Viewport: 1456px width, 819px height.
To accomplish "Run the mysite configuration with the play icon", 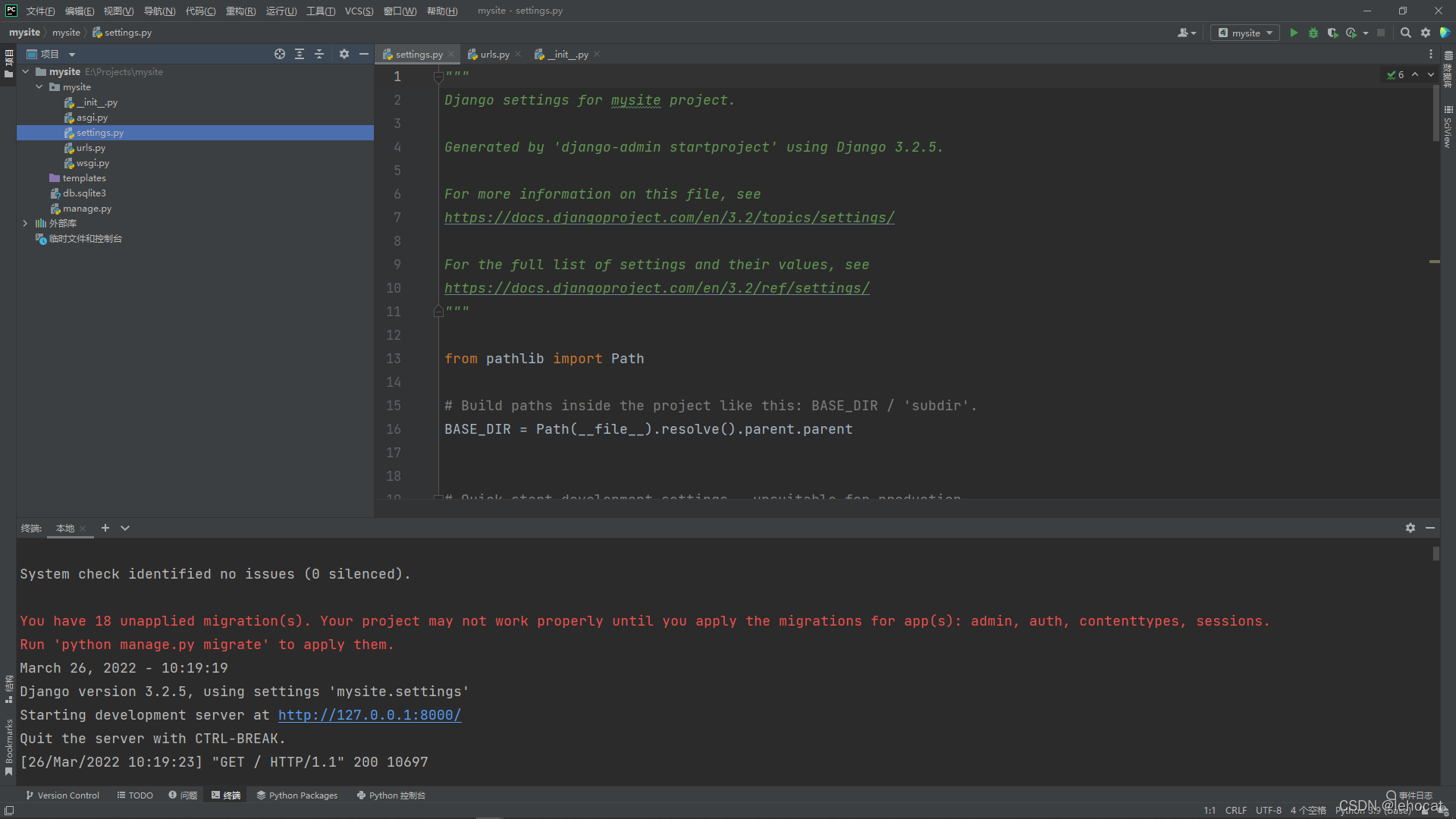I will coord(1294,33).
